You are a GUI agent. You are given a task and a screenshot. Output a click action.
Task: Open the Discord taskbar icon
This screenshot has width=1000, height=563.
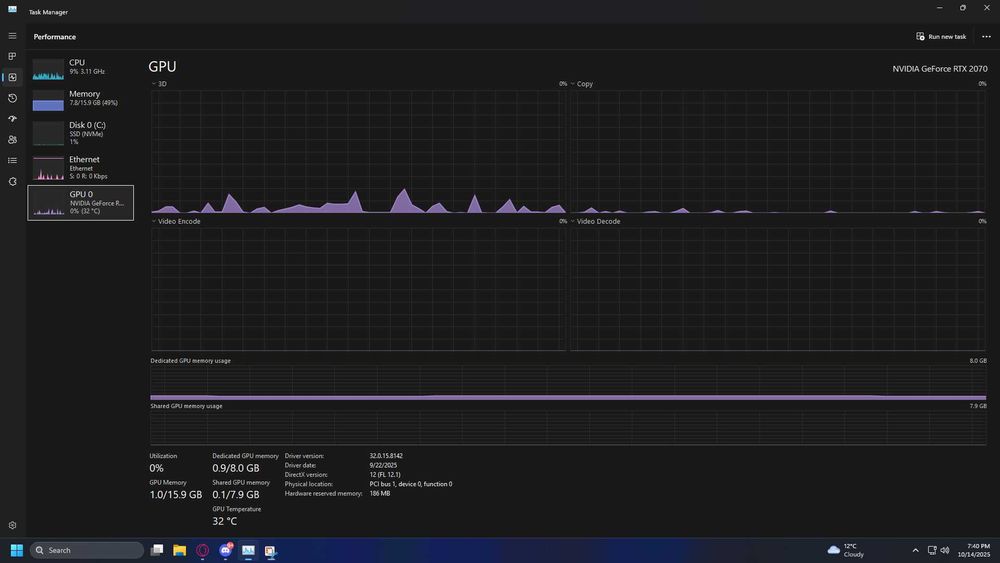point(226,550)
